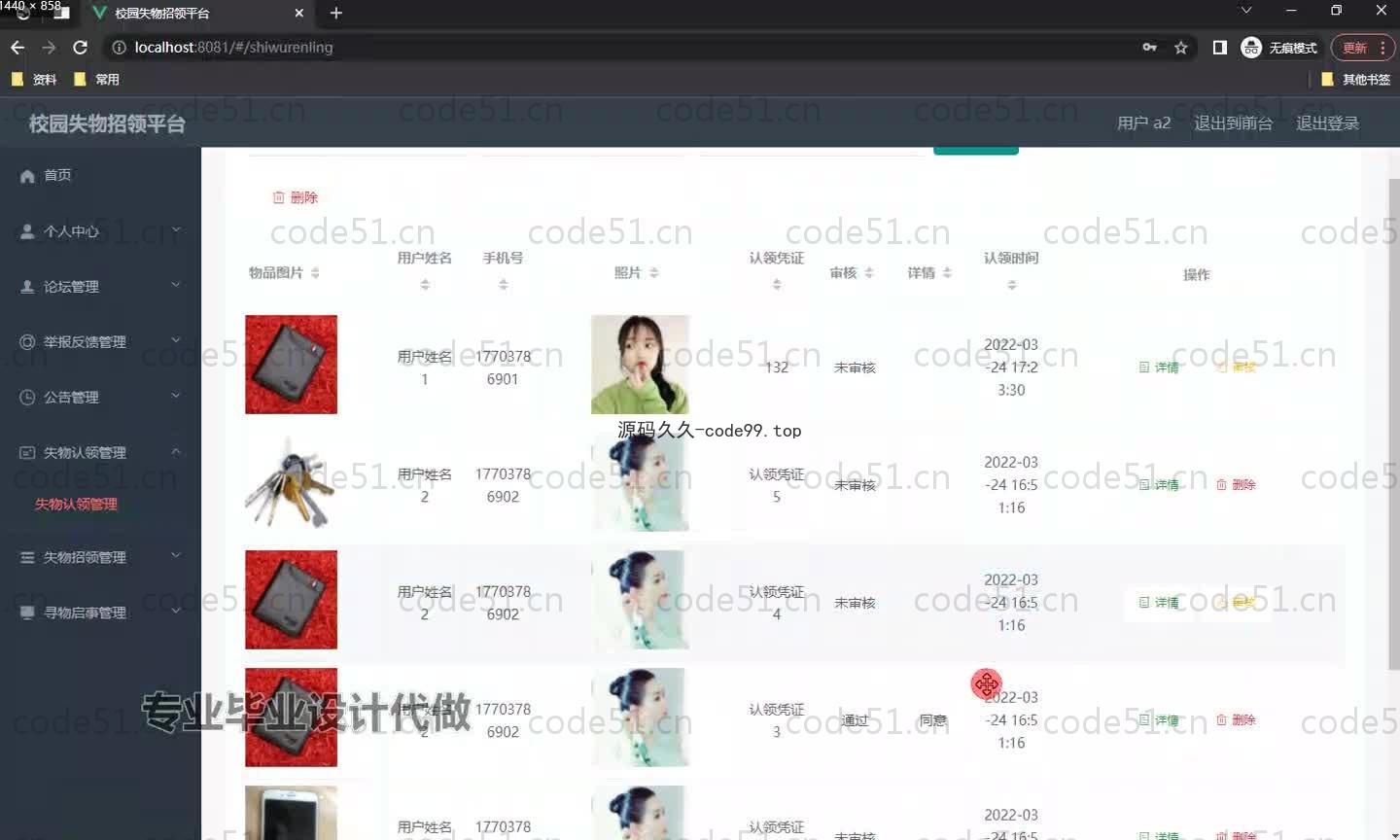Open 详情 for the 认领凭证 4 row
Image resolution: width=1400 pixels, height=840 pixels.
click(1159, 603)
